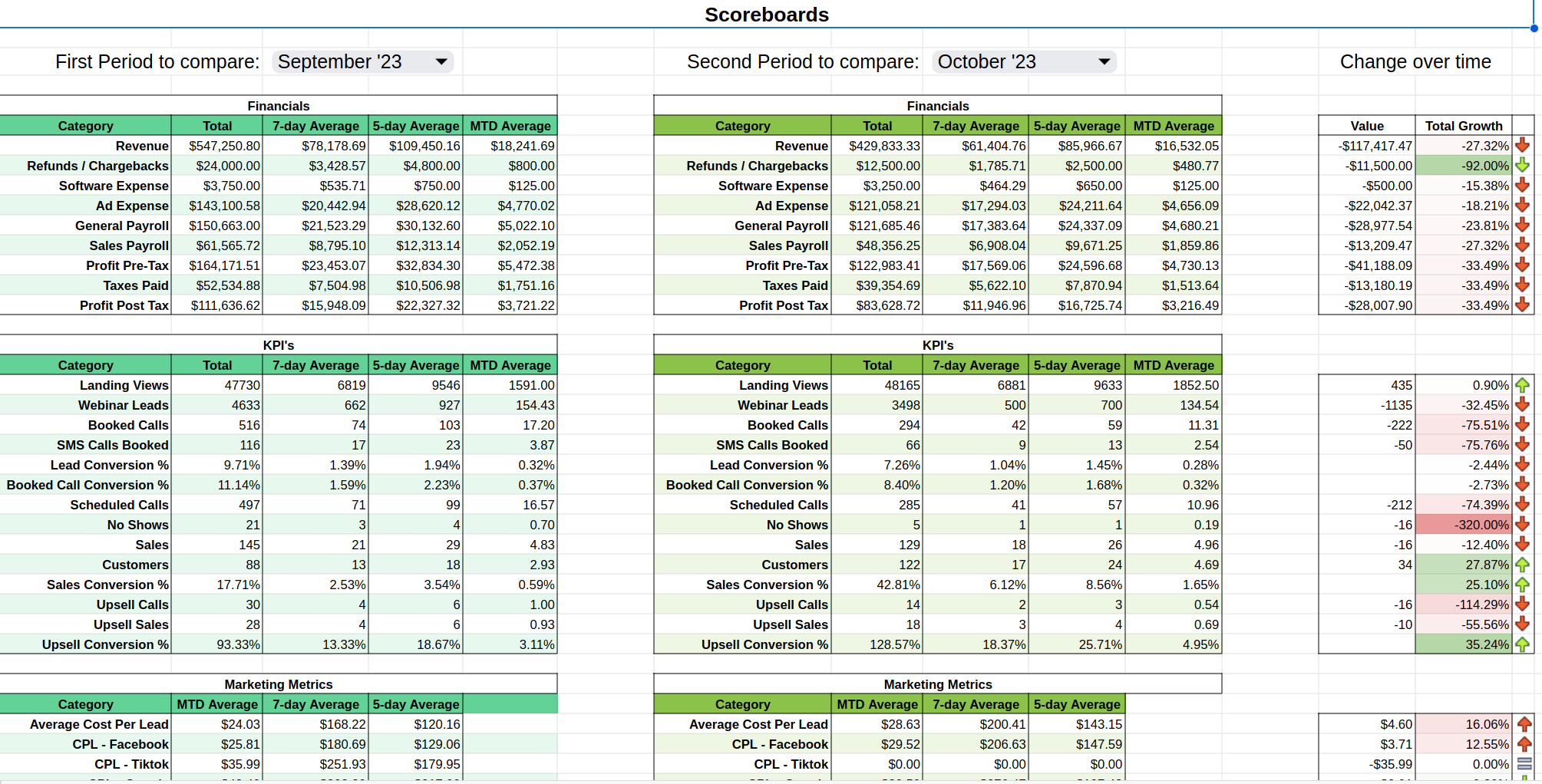Click October Sales Conversion % total 42.81%
Image resolution: width=1542 pixels, height=784 pixels.
pos(877,585)
